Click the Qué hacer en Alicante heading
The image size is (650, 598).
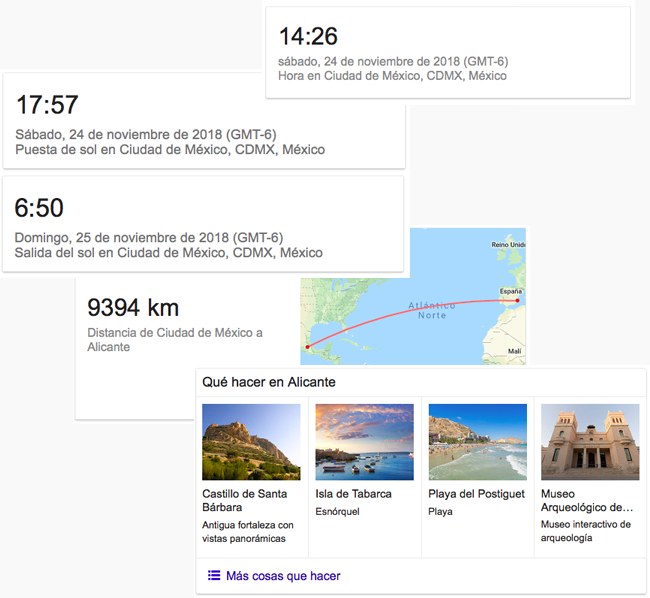coord(268,382)
